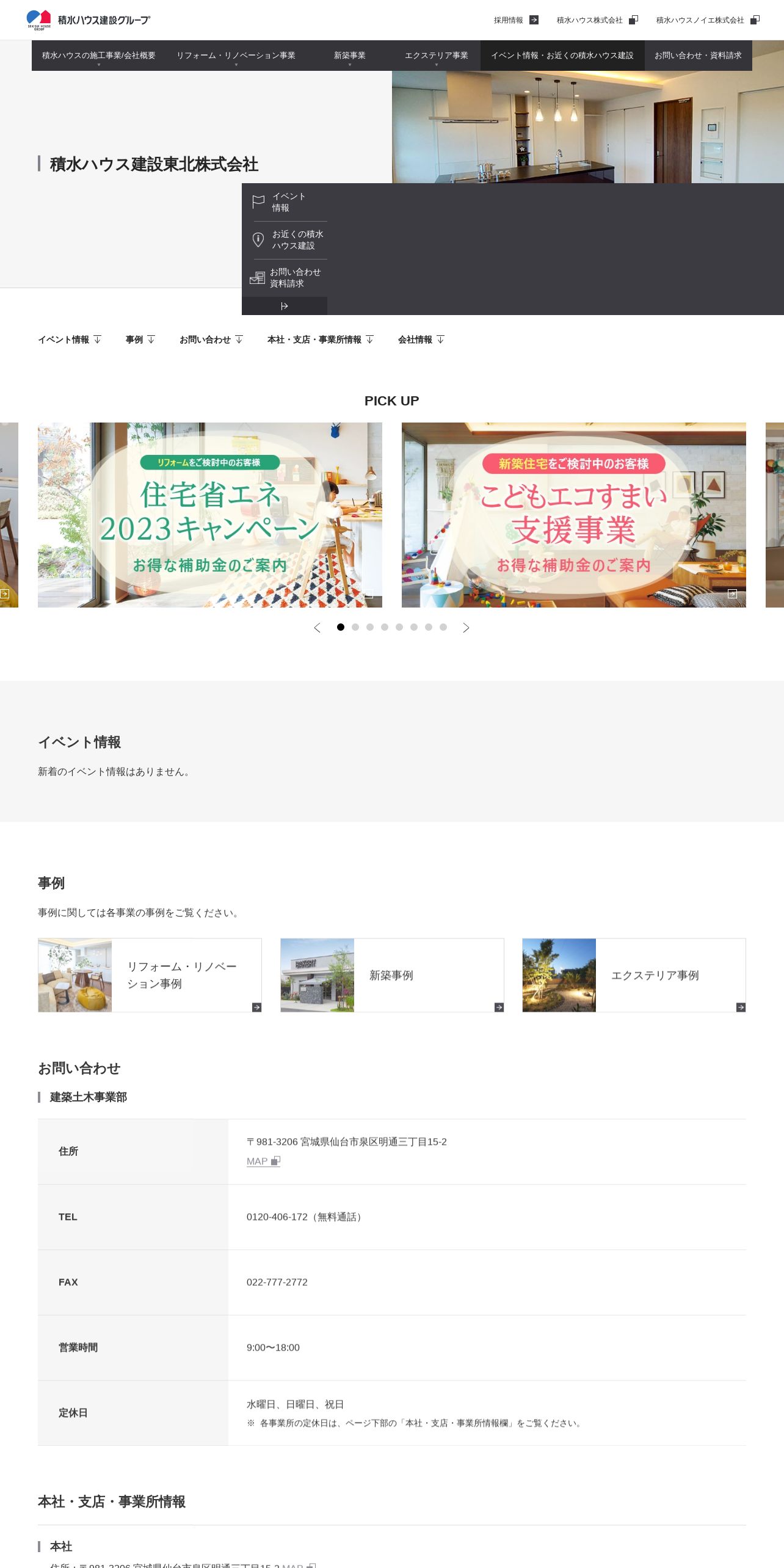
Task: Click external-link icon next to 積水ハウスノイエ株式会社
Action: (755, 20)
